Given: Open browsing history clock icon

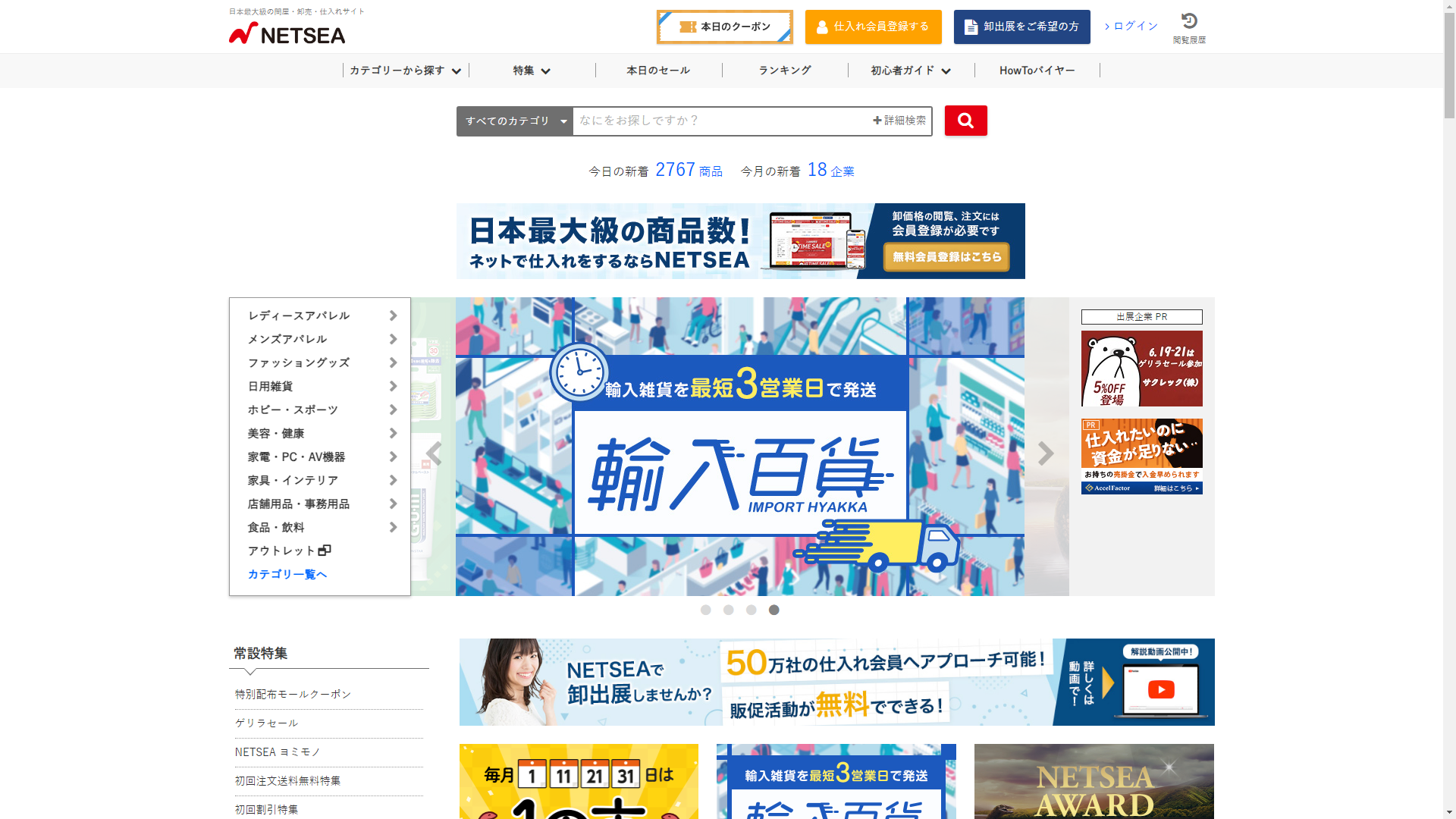Looking at the screenshot, I should [1188, 21].
